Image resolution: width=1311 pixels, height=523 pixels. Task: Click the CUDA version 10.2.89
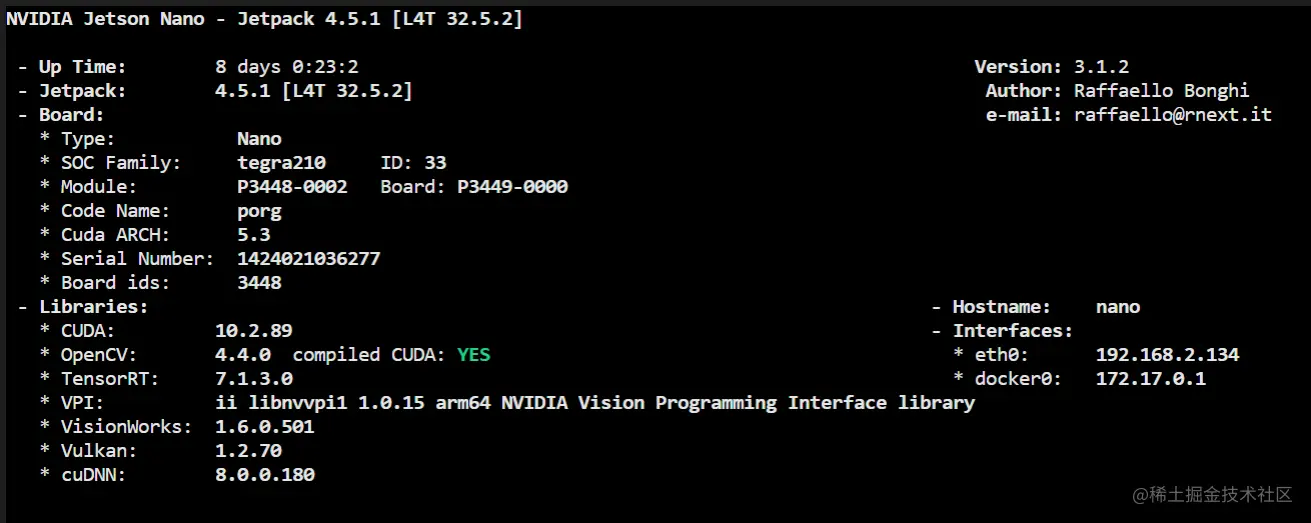pyautogui.click(x=254, y=331)
